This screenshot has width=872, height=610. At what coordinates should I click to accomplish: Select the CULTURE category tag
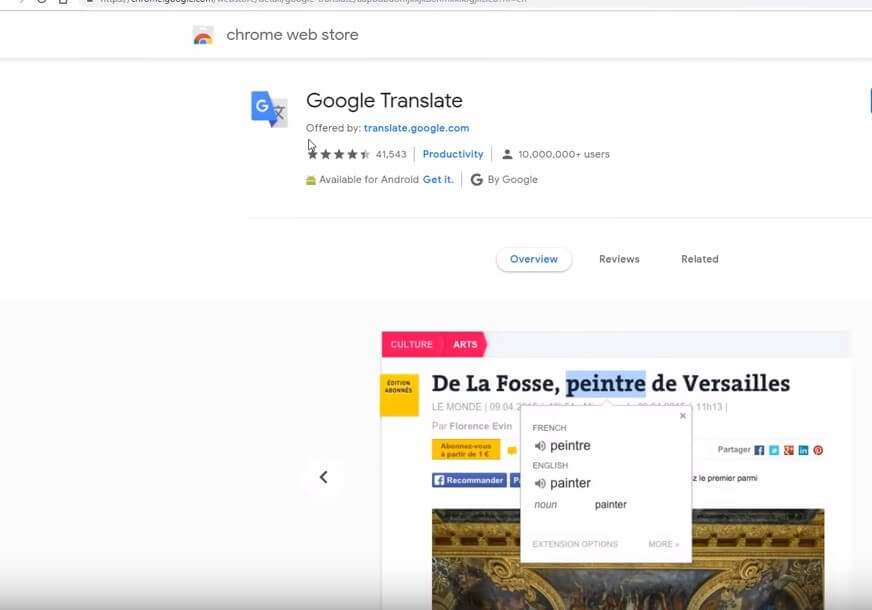click(412, 344)
